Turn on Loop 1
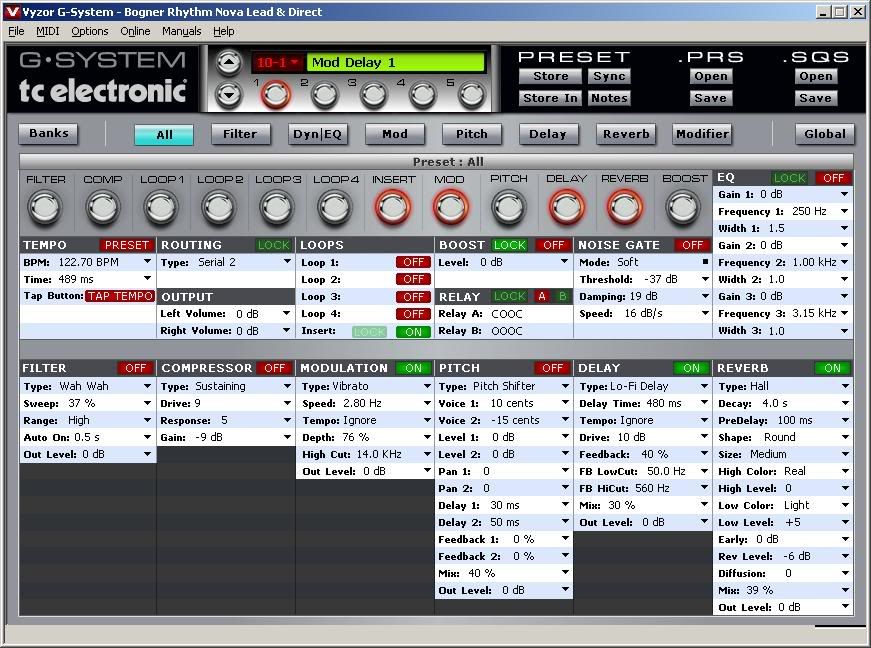 click(413, 262)
